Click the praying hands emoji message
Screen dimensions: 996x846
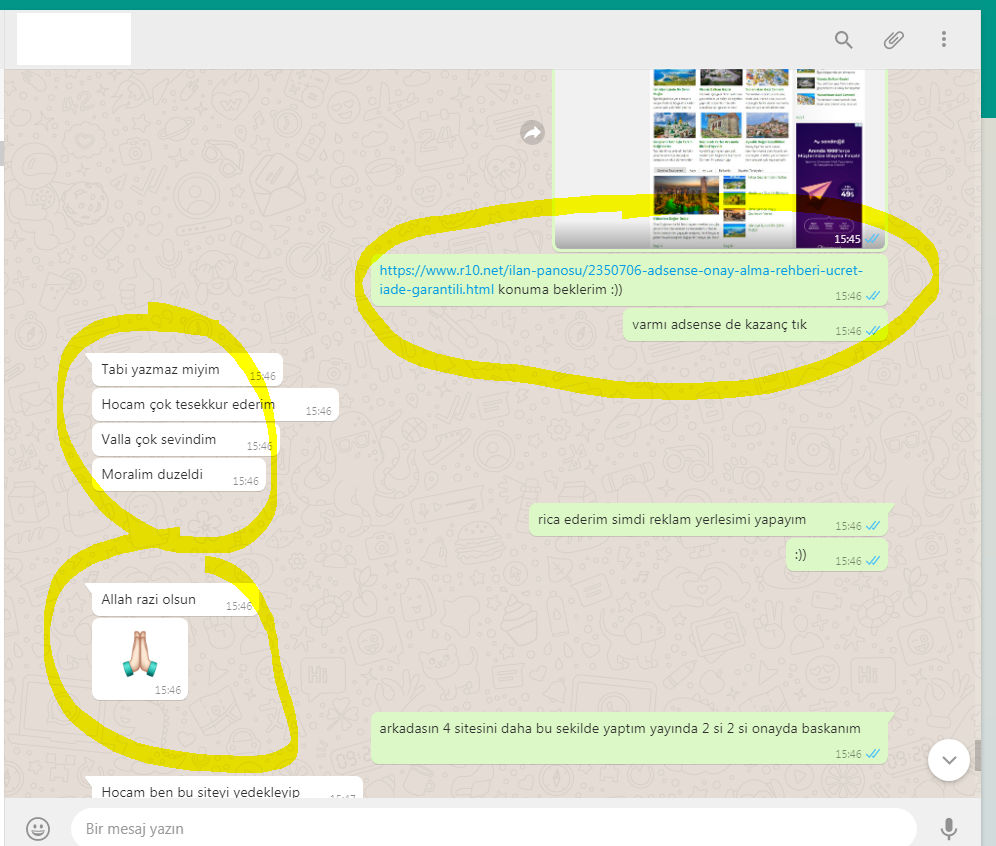point(140,659)
